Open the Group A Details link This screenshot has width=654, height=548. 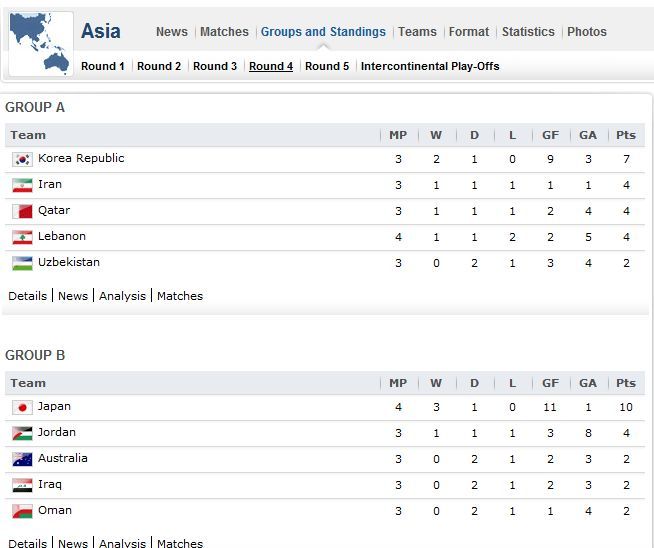tap(28, 296)
